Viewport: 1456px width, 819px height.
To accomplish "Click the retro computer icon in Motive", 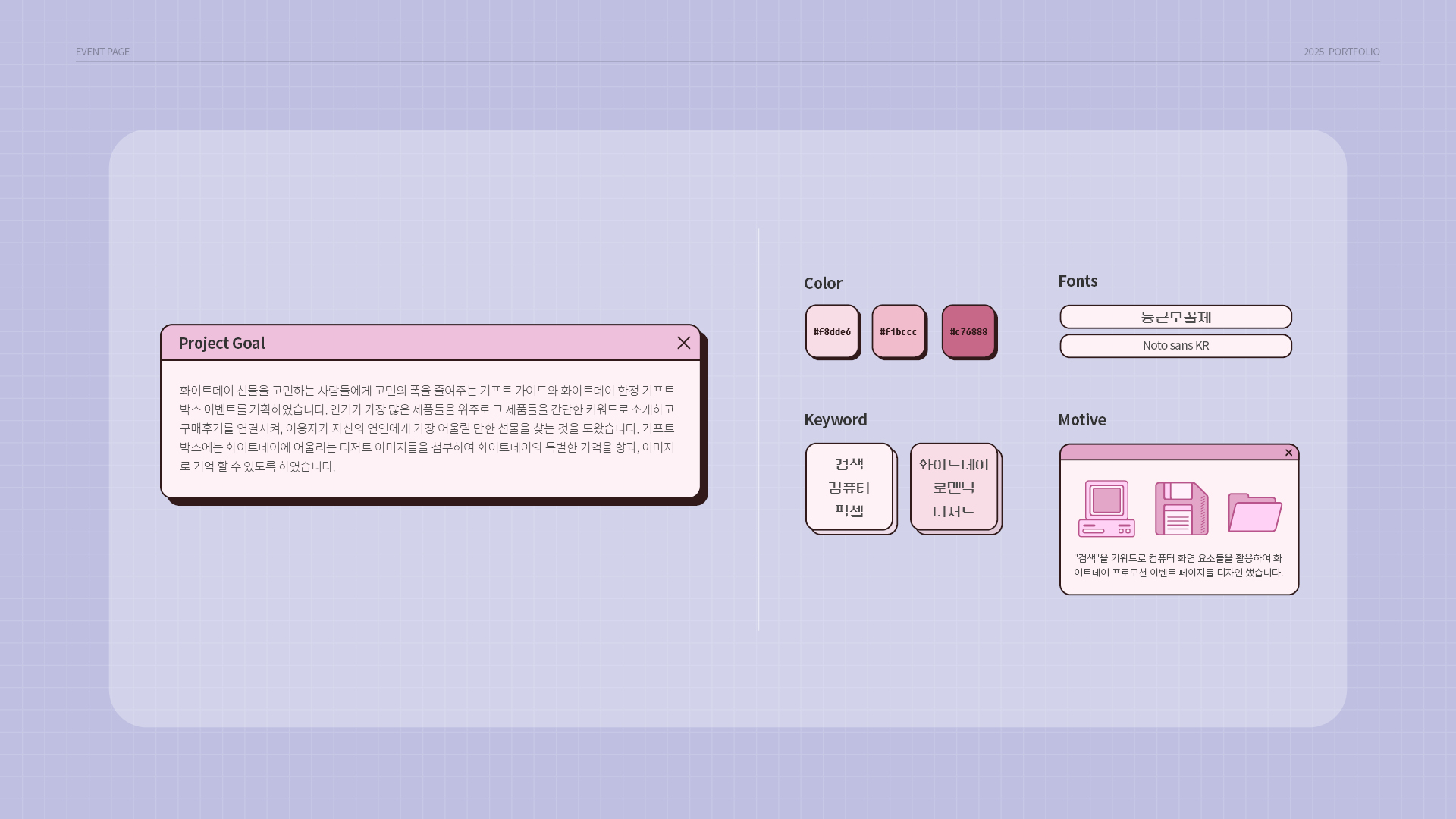I will pyautogui.click(x=1106, y=509).
